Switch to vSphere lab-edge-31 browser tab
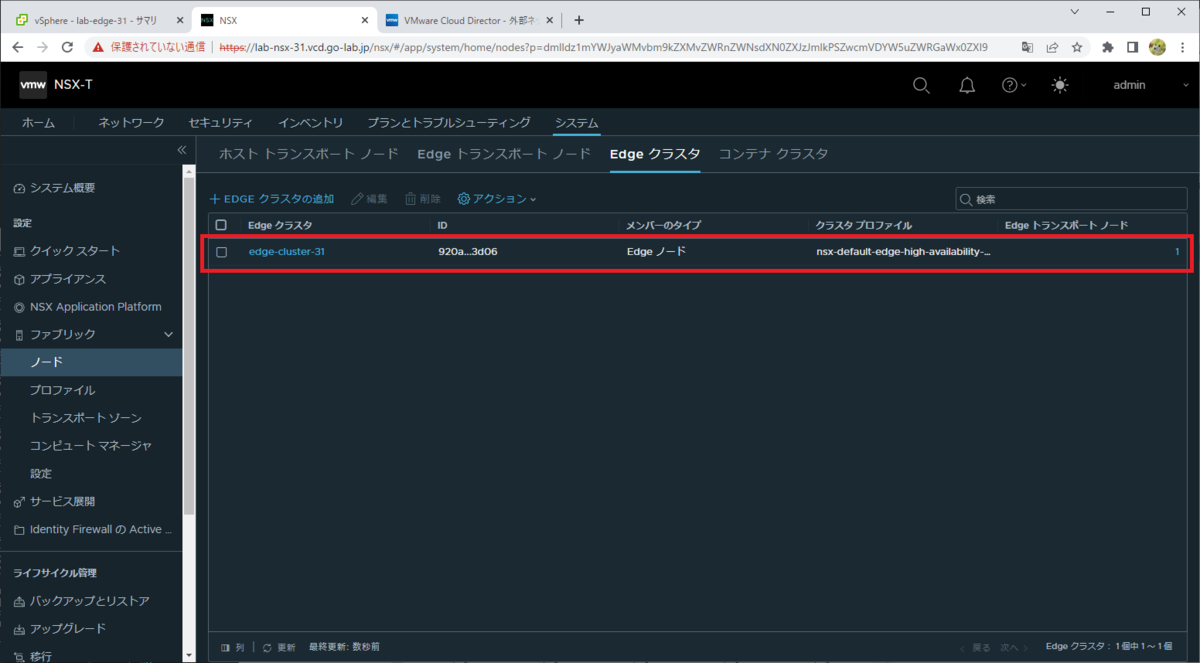The width and height of the screenshot is (1200, 663). click(95, 20)
